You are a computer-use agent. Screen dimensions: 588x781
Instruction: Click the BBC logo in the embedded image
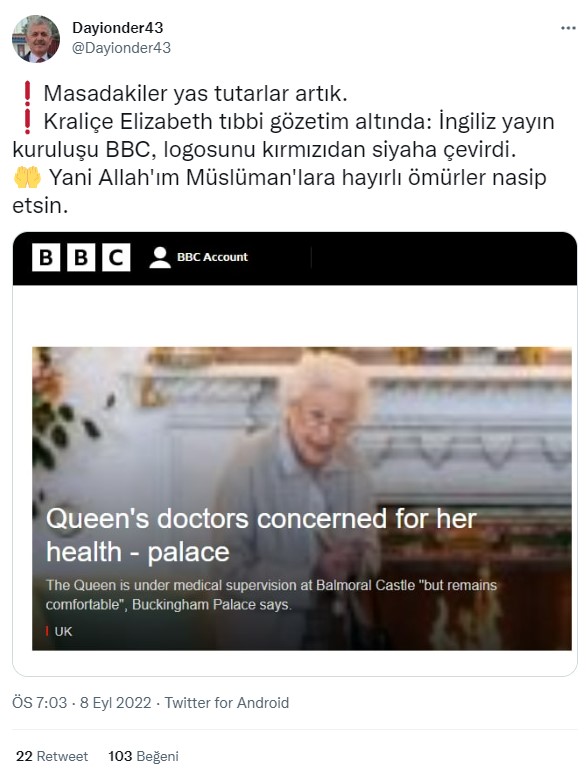click(x=81, y=258)
